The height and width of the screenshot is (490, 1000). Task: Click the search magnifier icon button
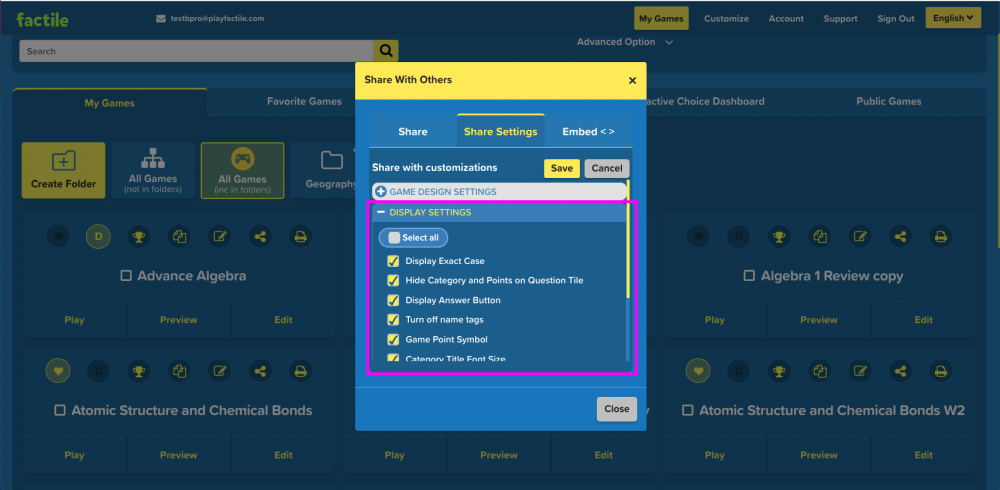point(386,51)
